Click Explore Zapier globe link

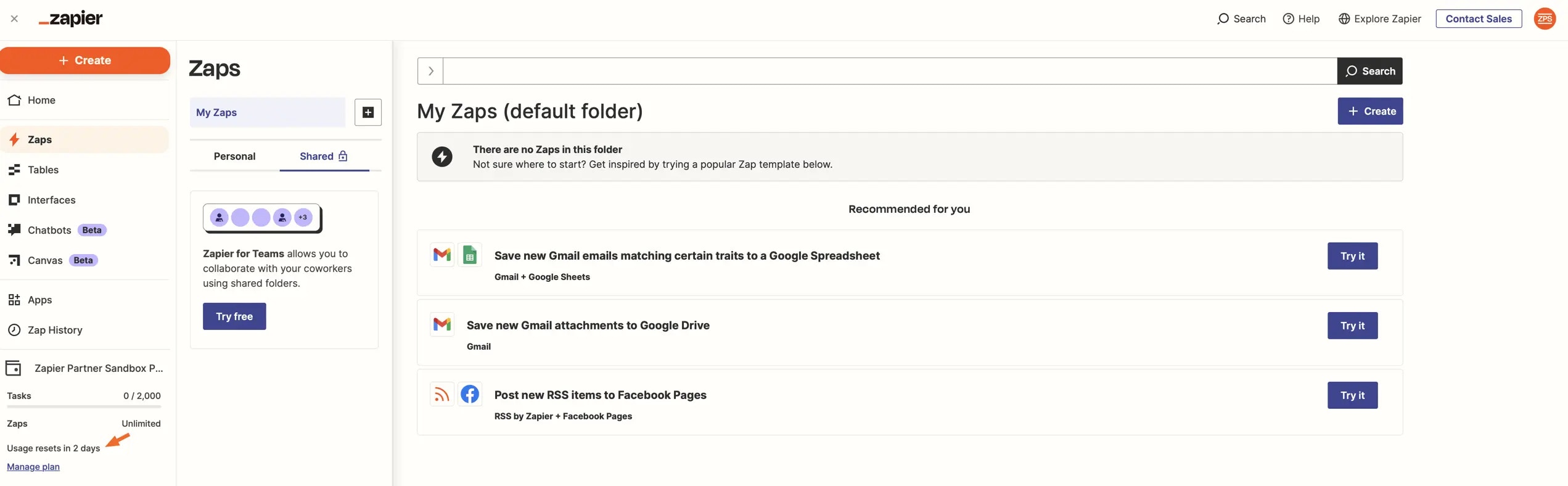(x=1380, y=19)
